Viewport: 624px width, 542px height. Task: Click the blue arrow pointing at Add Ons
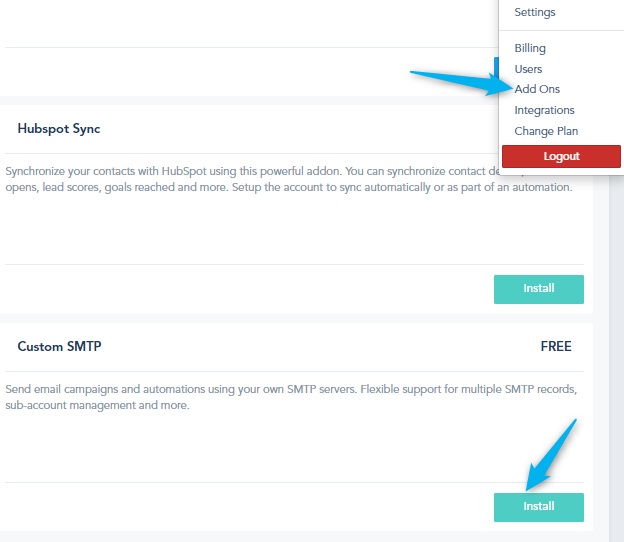pos(455,81)
